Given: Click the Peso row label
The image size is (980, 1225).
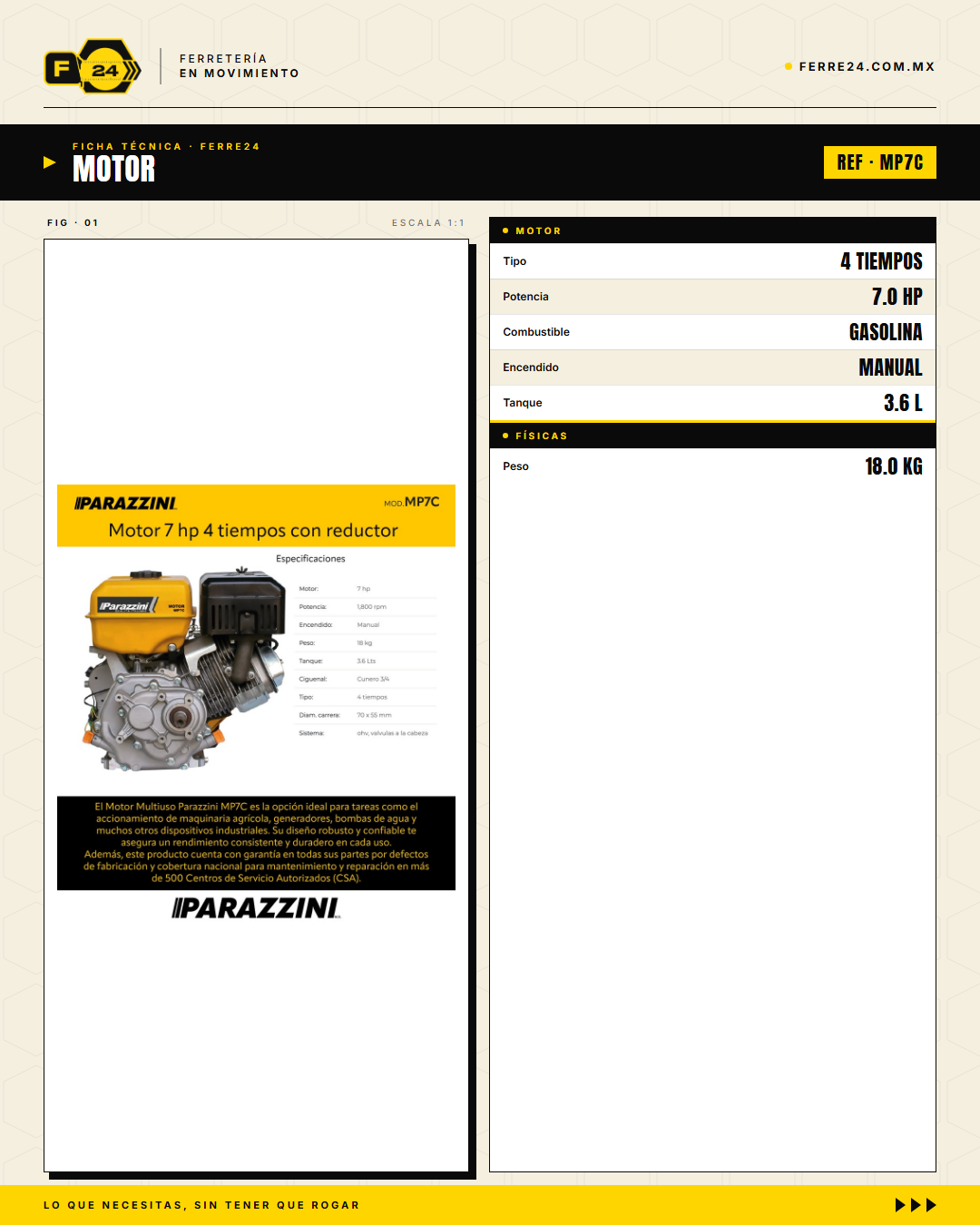Looking at the screenshot, I should 515,466.
